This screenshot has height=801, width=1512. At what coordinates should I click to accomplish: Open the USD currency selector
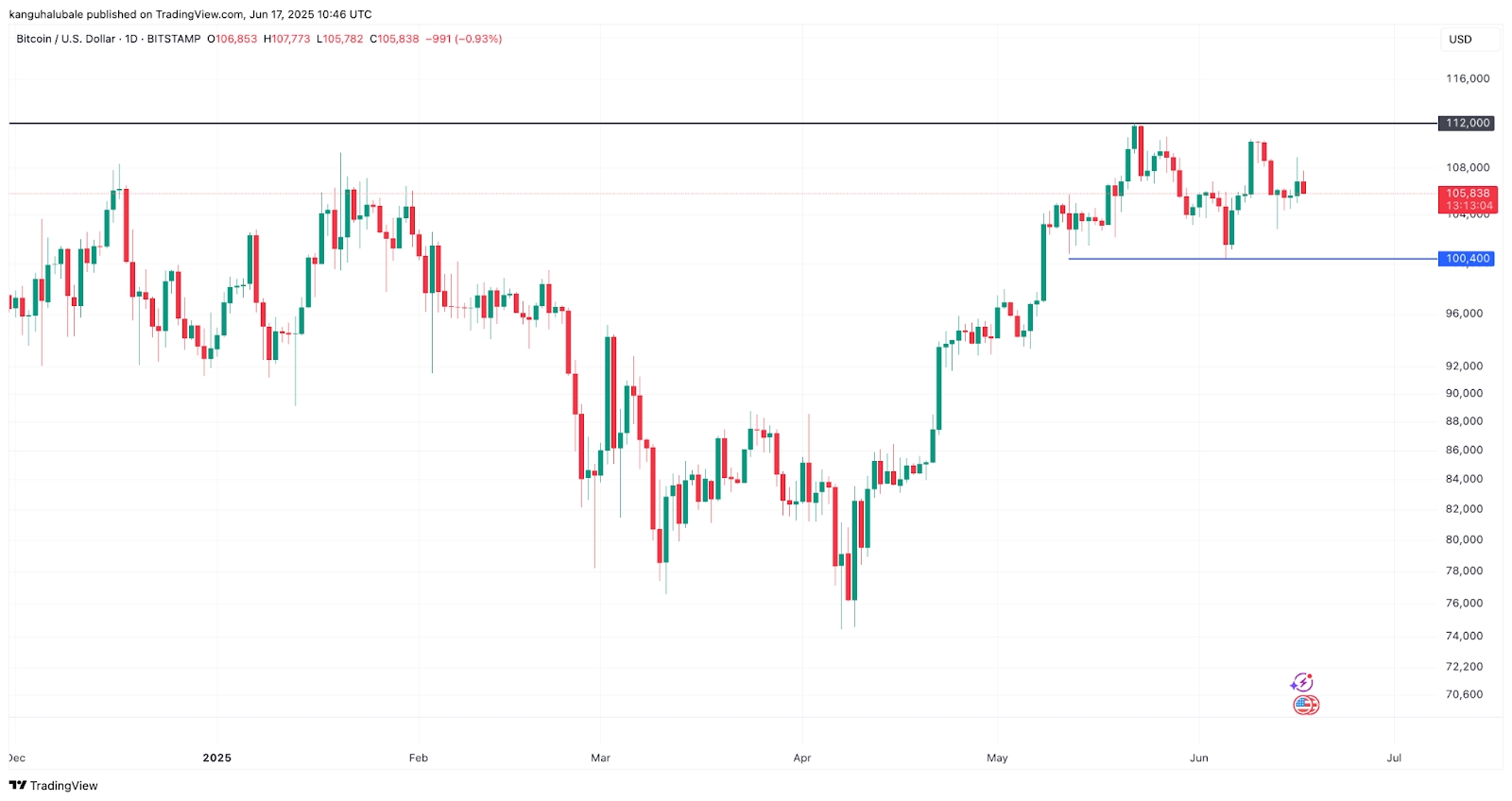[1460, 40]
